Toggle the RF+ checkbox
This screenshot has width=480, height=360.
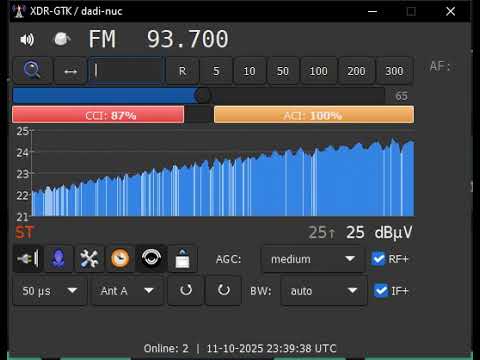[x=378, y=259]
